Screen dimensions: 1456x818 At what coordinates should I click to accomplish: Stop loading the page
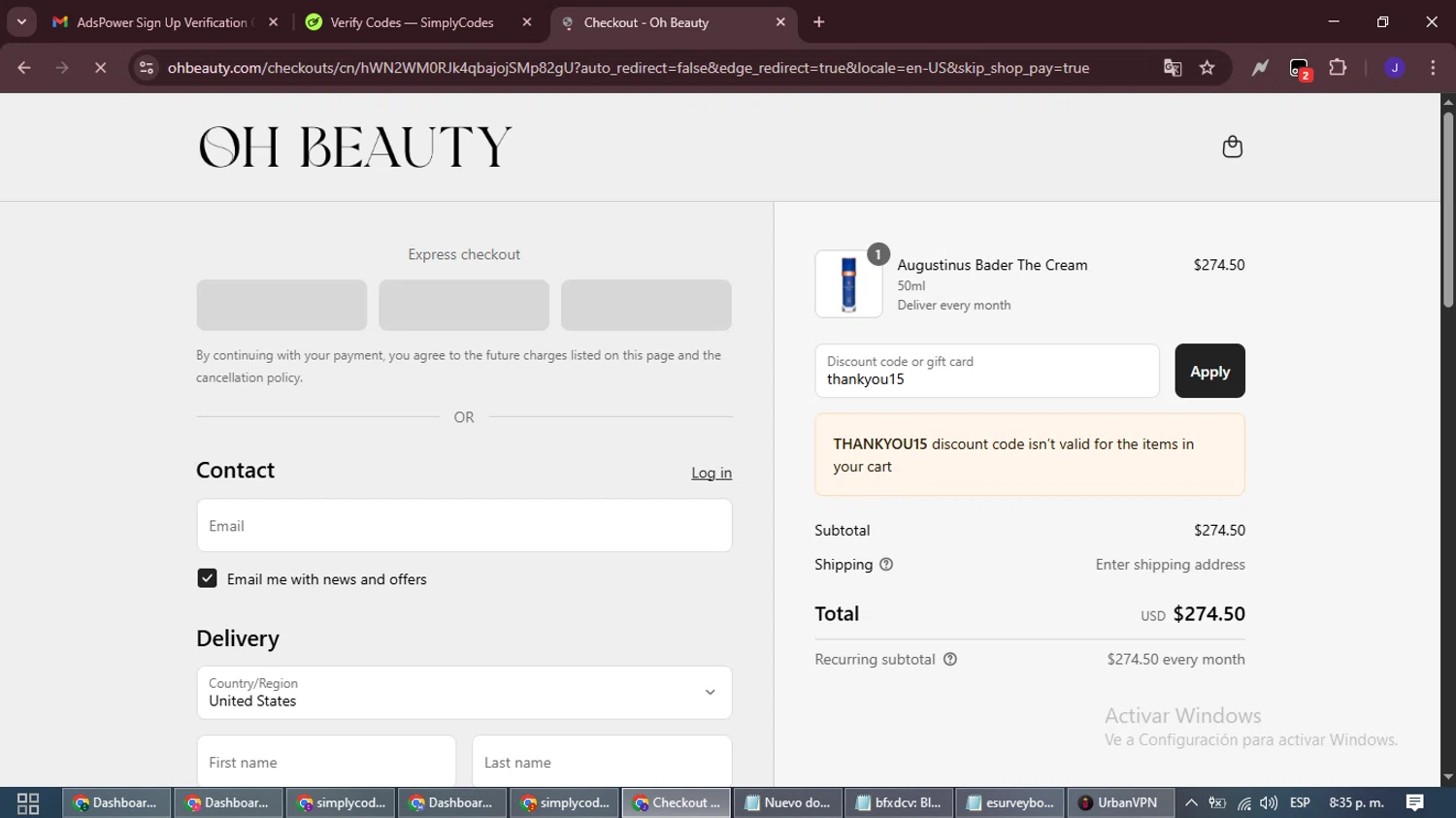tap(100, 68)
